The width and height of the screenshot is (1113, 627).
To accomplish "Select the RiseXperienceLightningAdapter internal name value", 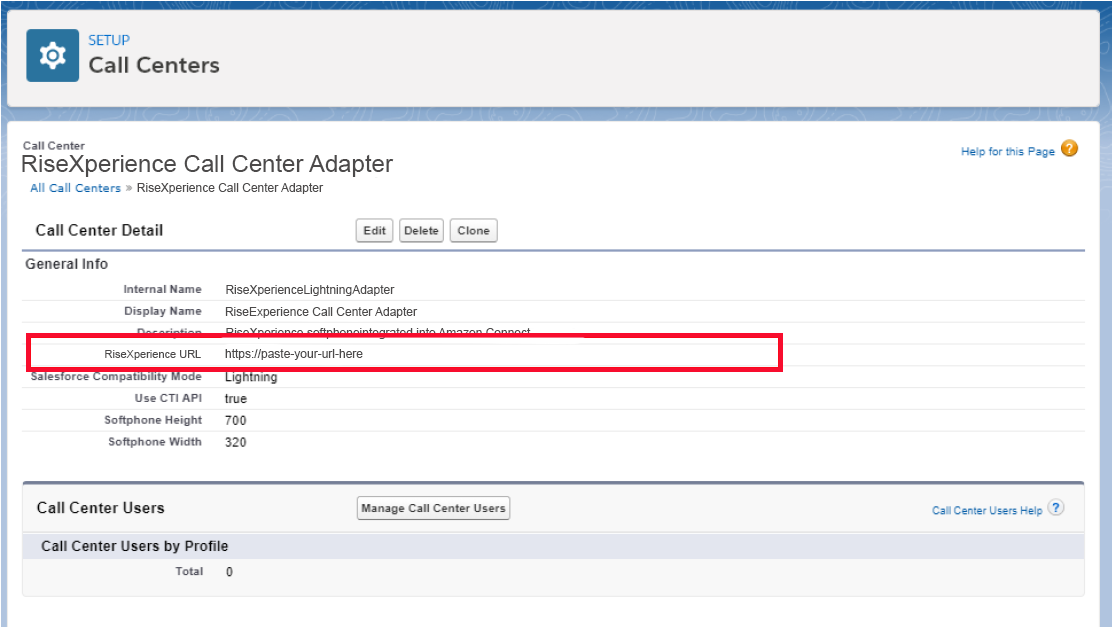I will coord(309,290).
